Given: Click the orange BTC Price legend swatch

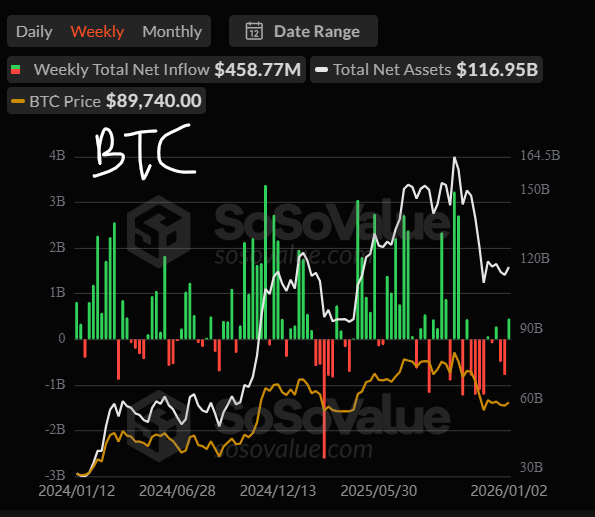Looking at the screenshot, I should tap(18, 101).
